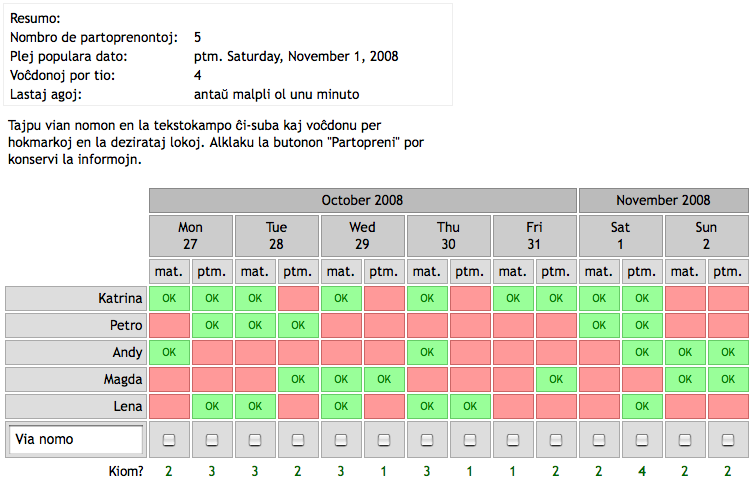Tick the Tuesday 28 mat. checkbox
Image resolution: width=752 pixels, height=482 pixels.
255,440
